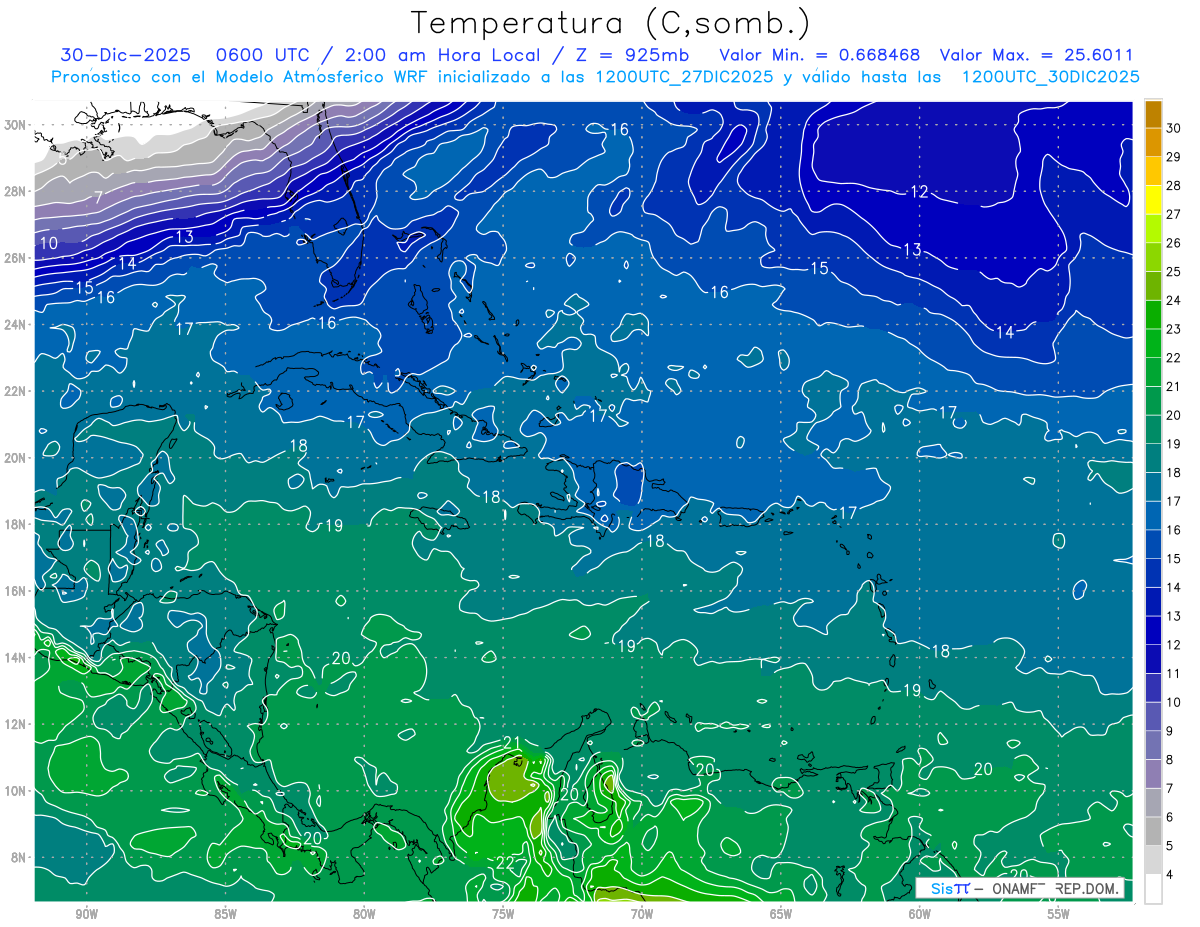Click the "85W" longitude axis label
Screen dimensions: 1200x927
[225, 914]
